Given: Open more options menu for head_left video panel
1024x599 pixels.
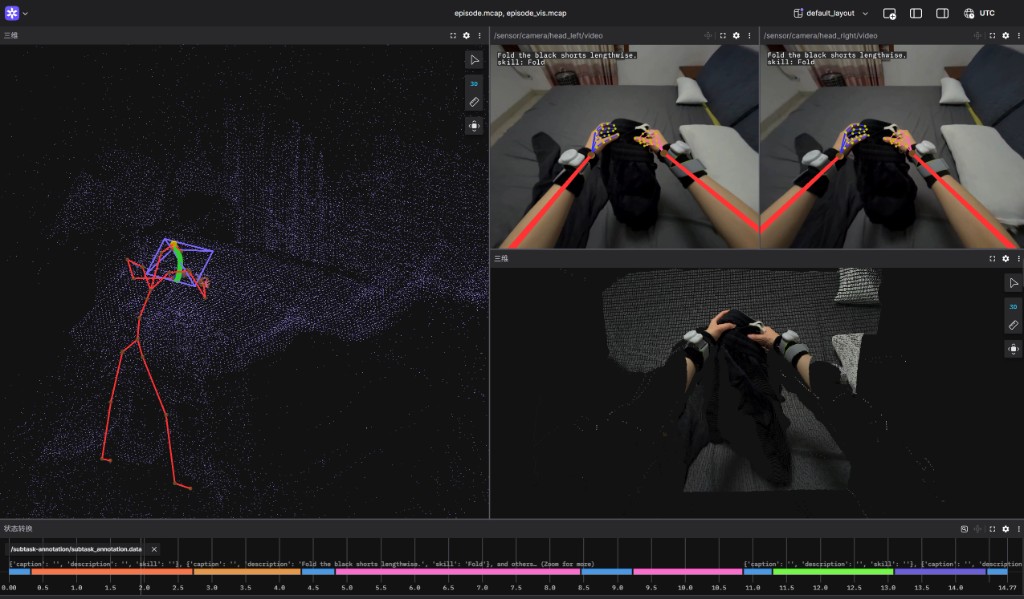Looking at the screenshot, I should click(749, 35).
